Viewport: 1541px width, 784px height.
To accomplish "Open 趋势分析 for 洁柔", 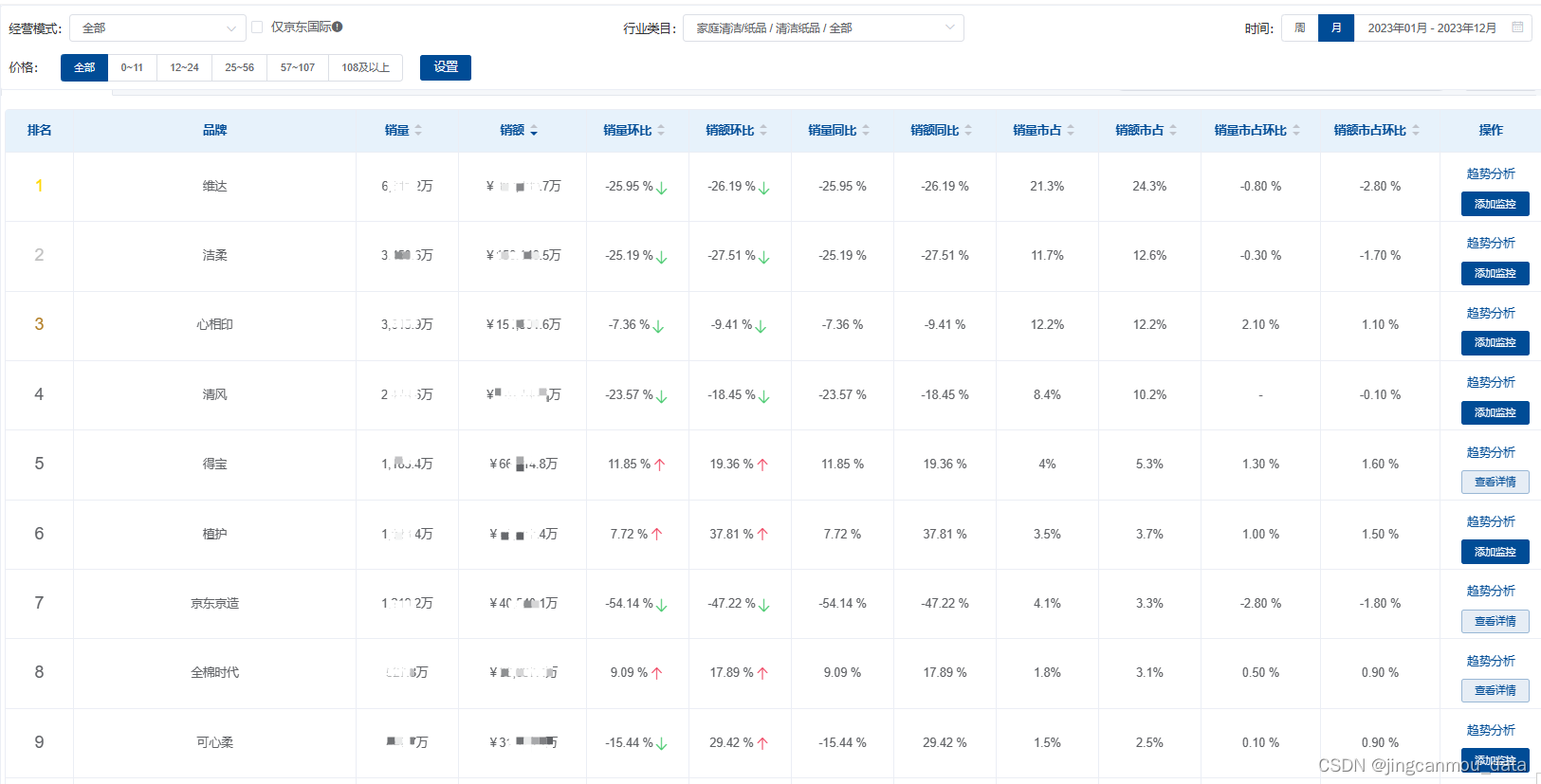I will [1491, 243].
